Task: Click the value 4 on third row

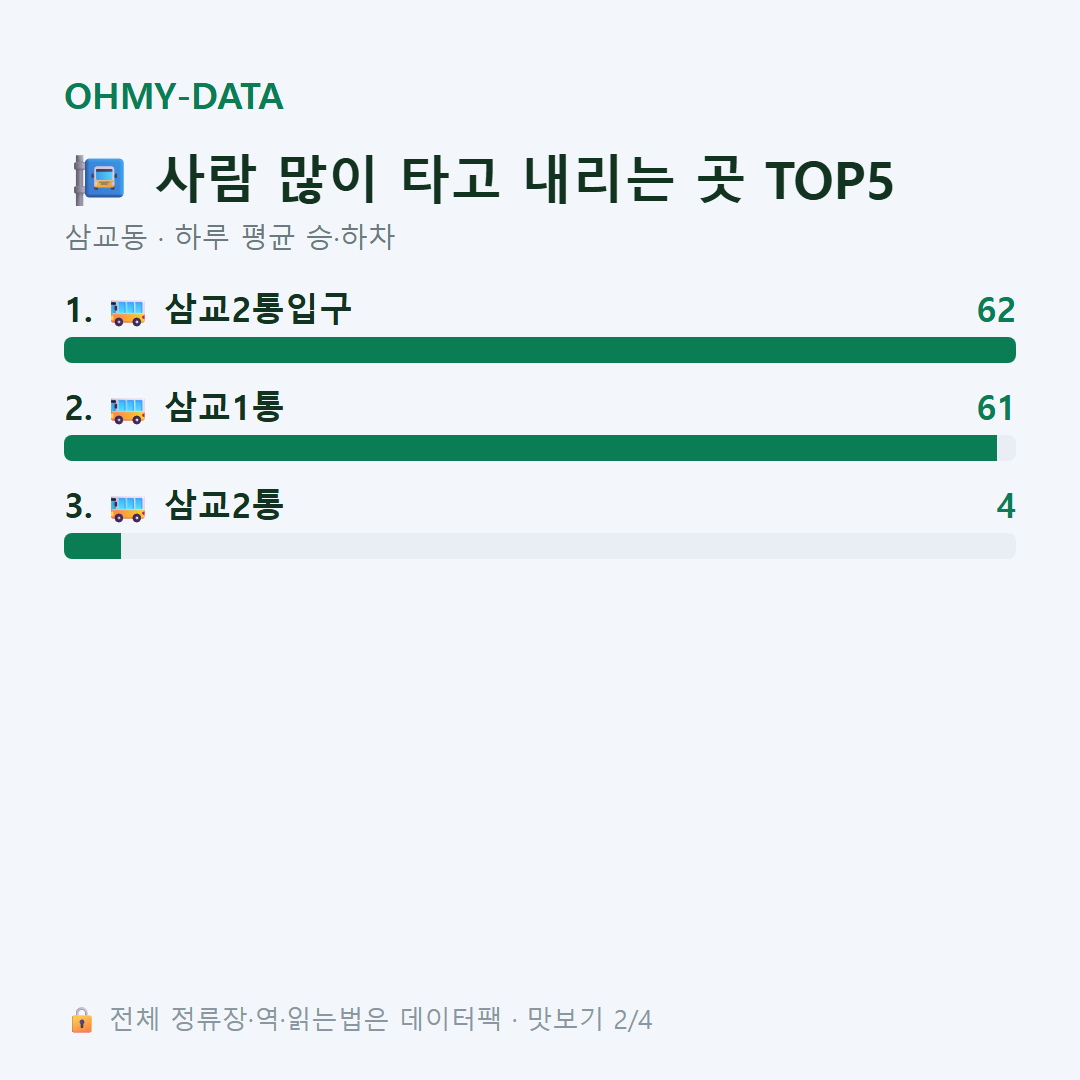Action: [x=1006, y=506]
